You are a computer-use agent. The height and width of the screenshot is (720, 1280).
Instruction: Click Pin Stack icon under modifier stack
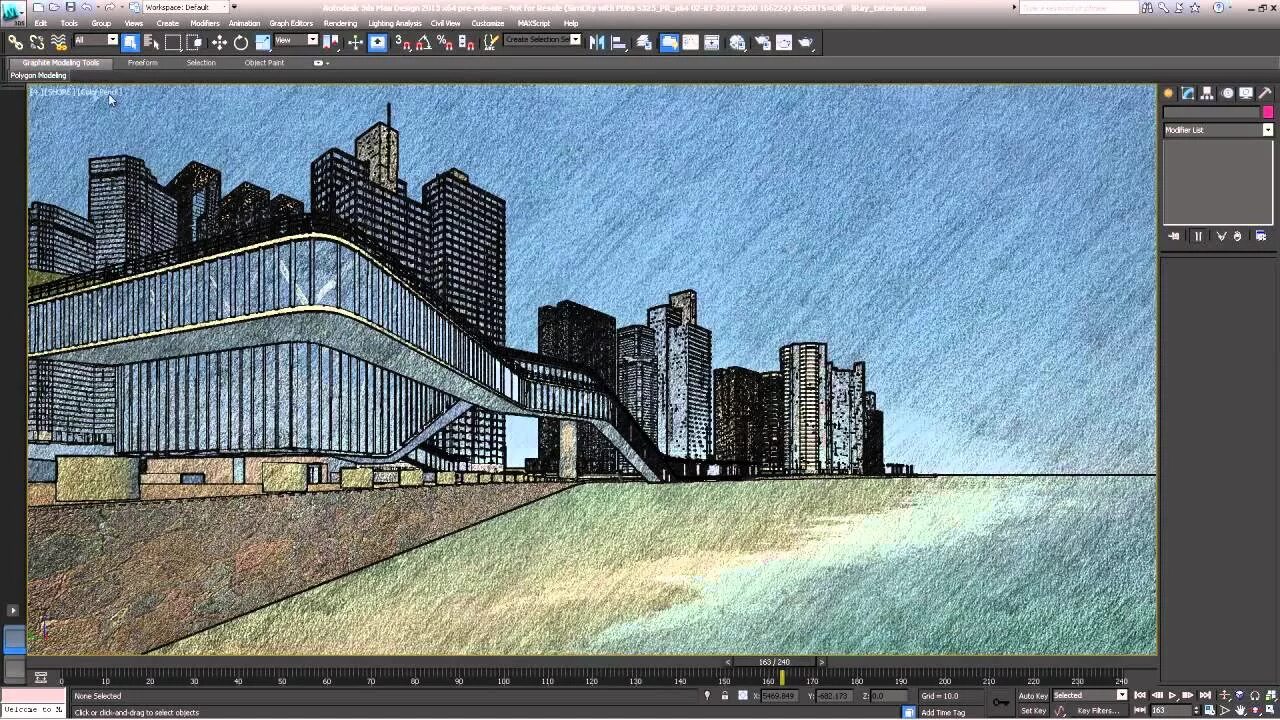pos(1174,236)
